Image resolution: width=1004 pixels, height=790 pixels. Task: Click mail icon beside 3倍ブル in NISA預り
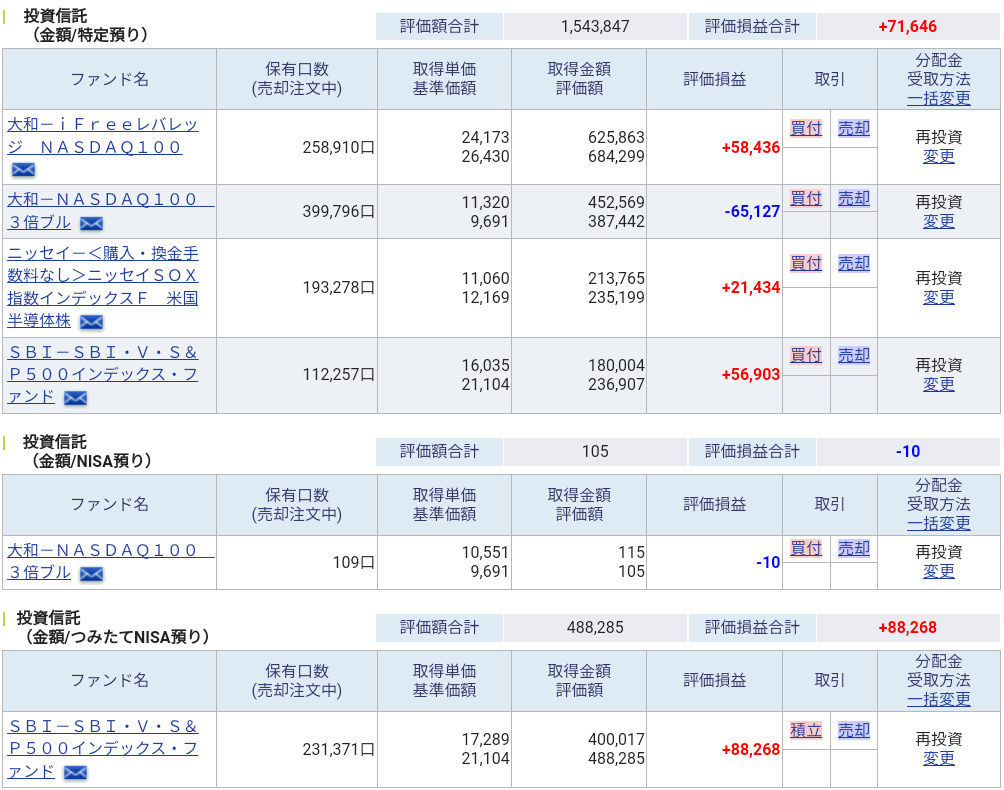(x=92, y=574)
